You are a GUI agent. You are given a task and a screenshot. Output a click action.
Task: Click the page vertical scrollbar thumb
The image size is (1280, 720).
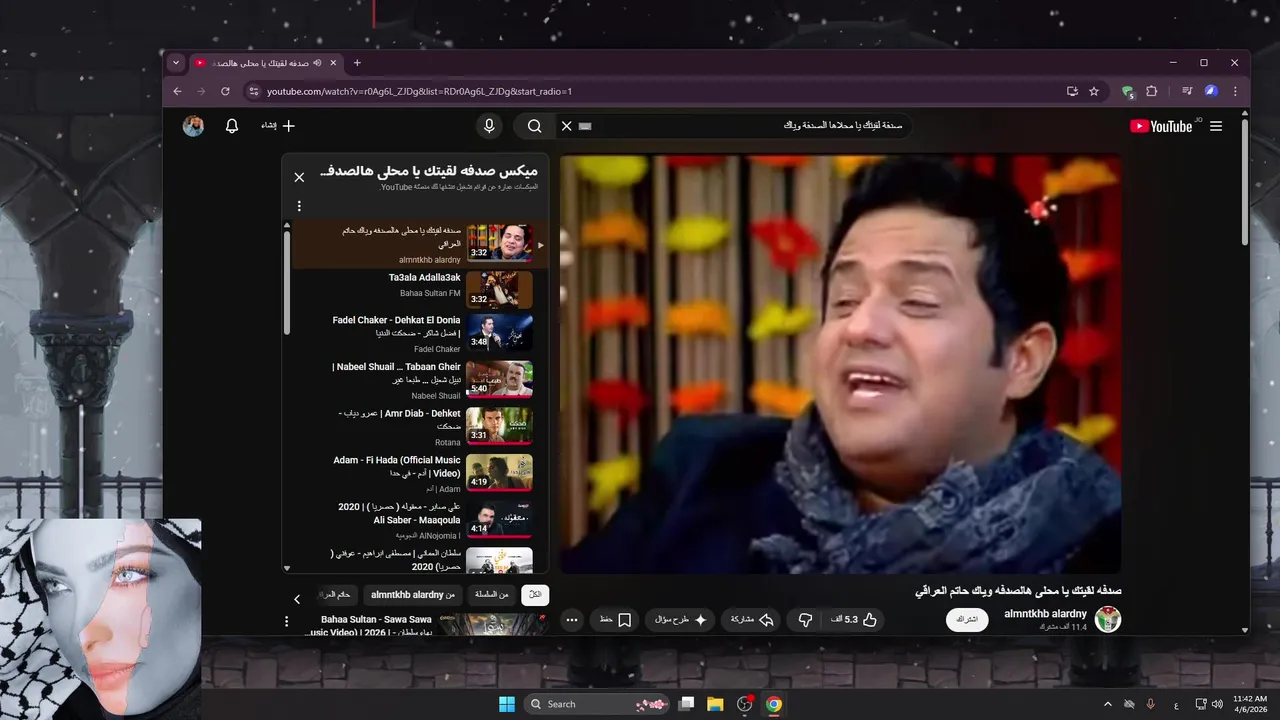coord(1244,183)
